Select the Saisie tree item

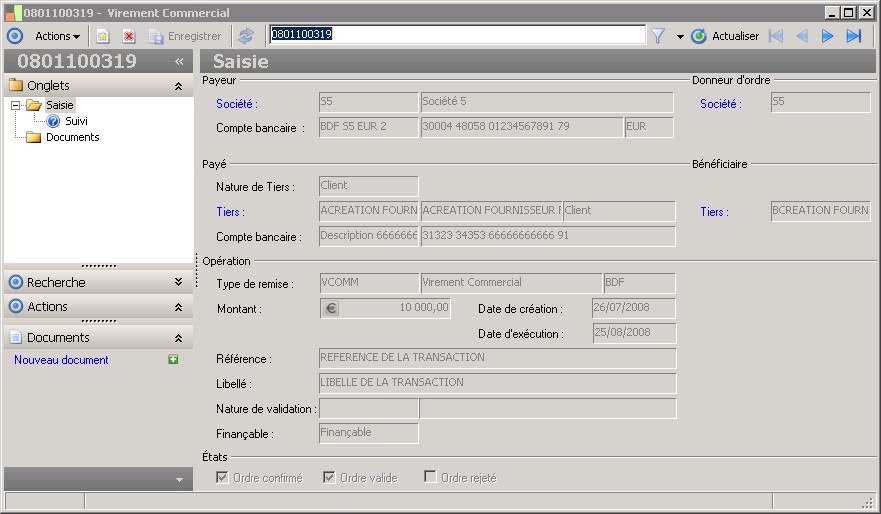pos(60,105)
